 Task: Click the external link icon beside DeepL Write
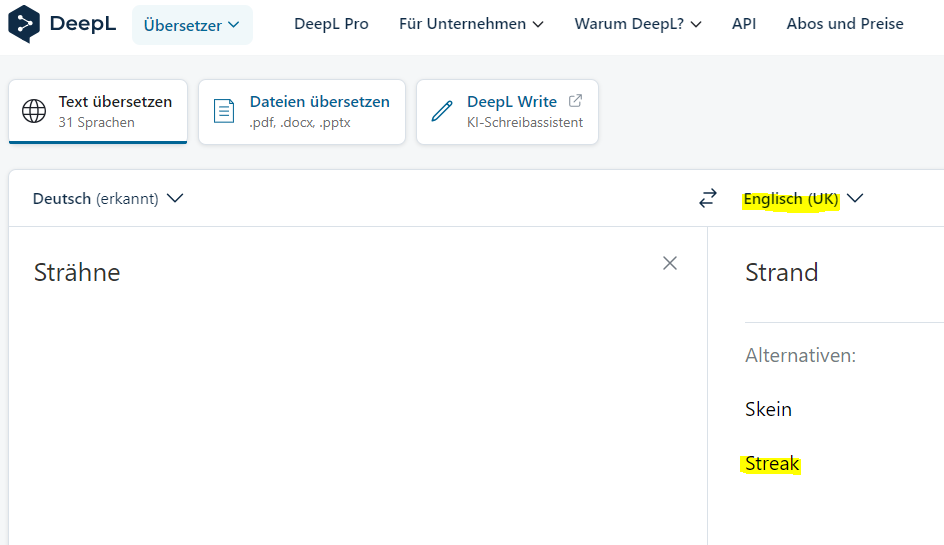click(575, 101)
